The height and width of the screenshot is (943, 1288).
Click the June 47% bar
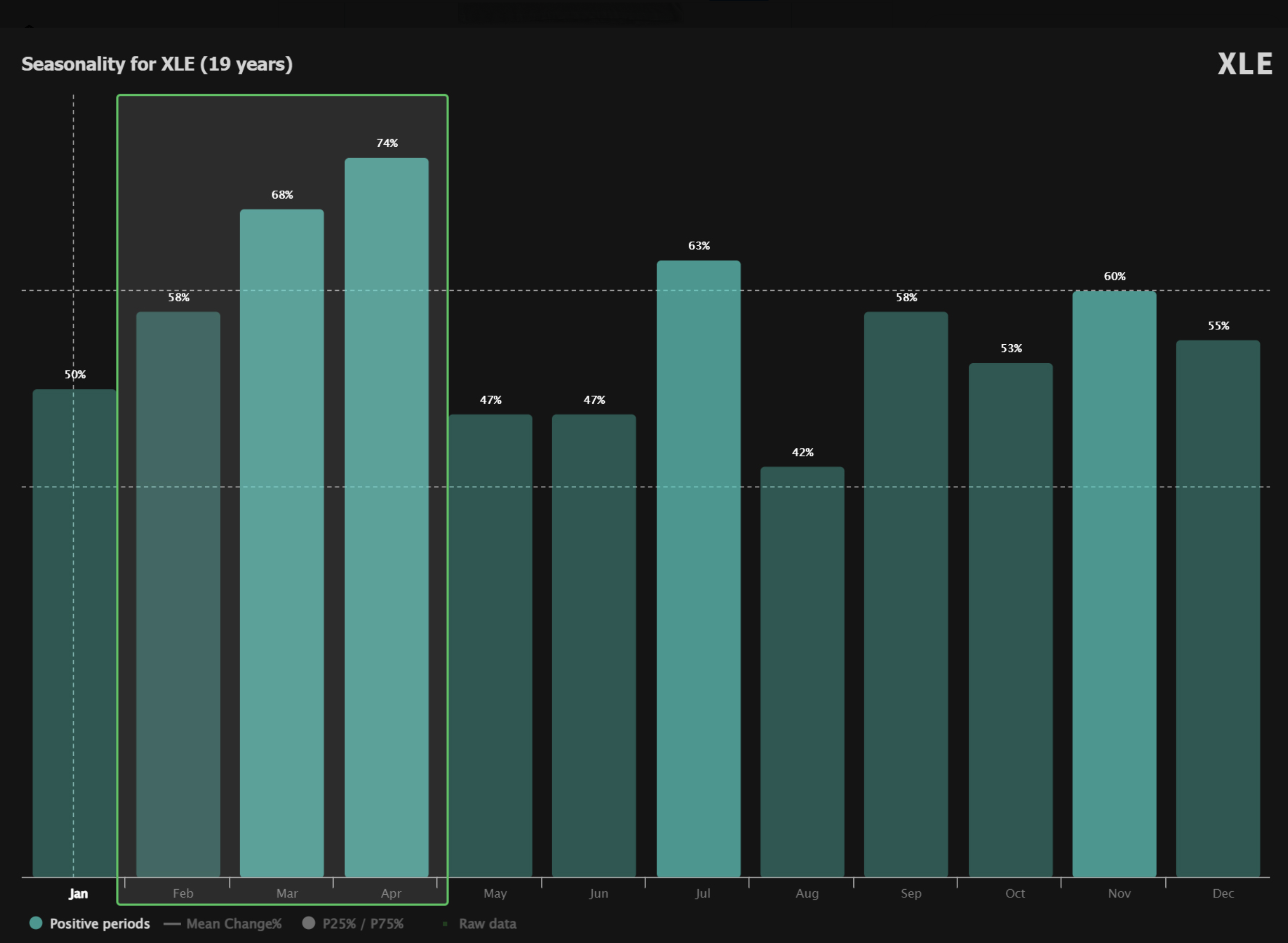point(594,645)
